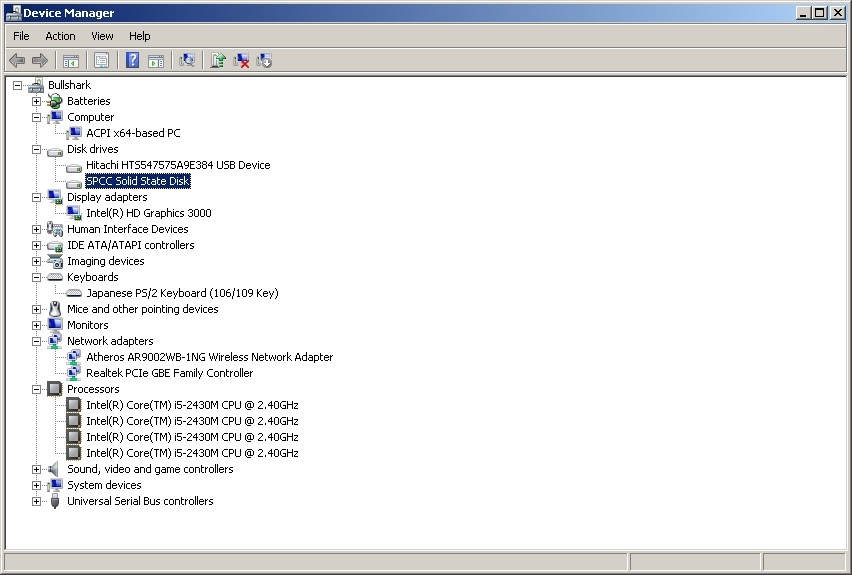Open the Action menu
This screenshot has height=575, width=852.
(60, 36)
